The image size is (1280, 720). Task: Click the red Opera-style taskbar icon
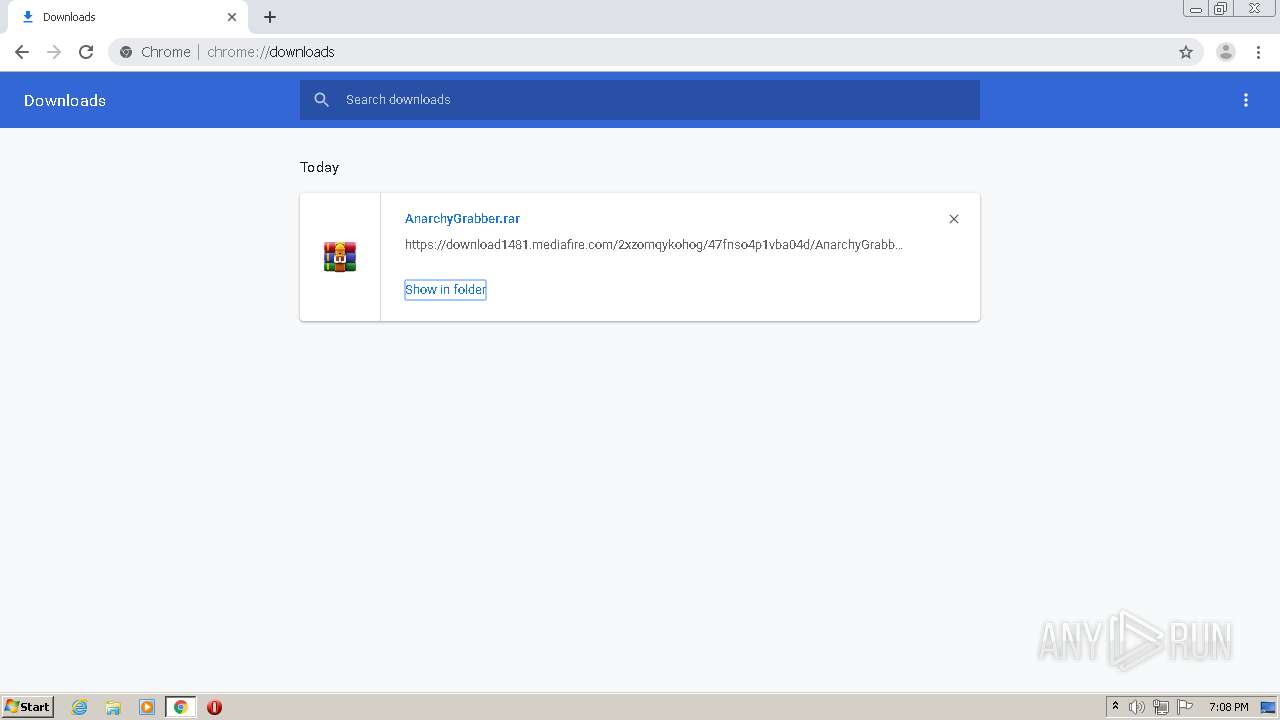(x=214, y=707)
